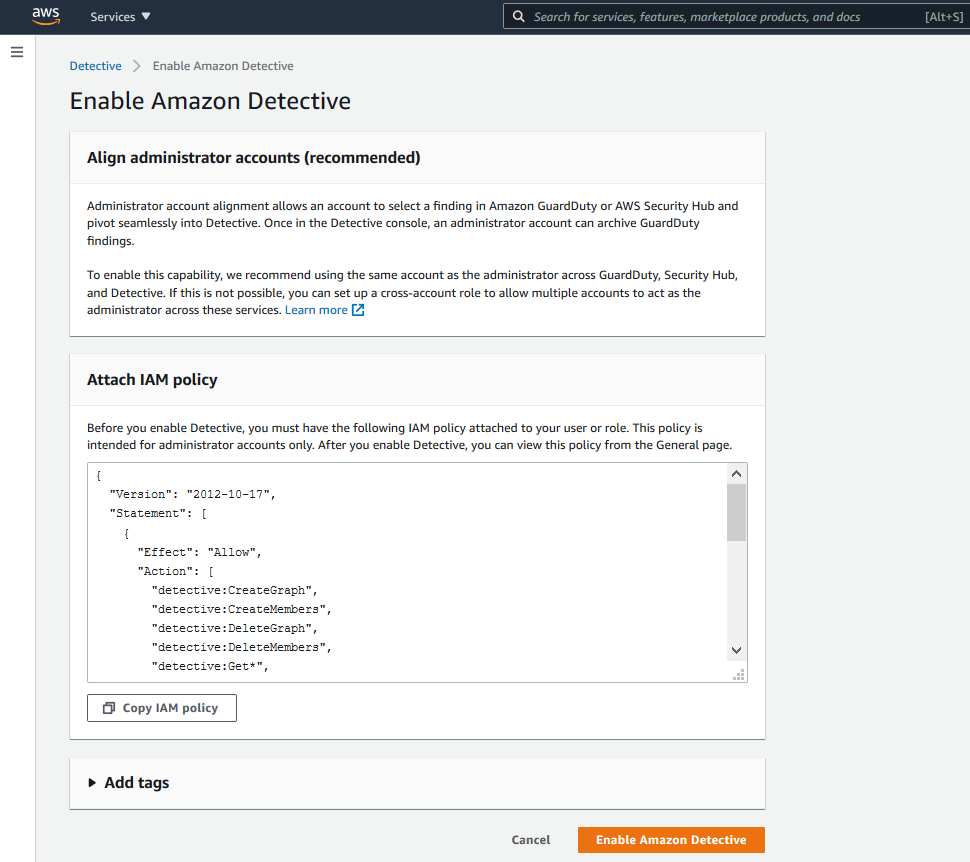Screen dimensions: 970x862
Task: Click the "detective:Get*" policy line
Action: 210,666
